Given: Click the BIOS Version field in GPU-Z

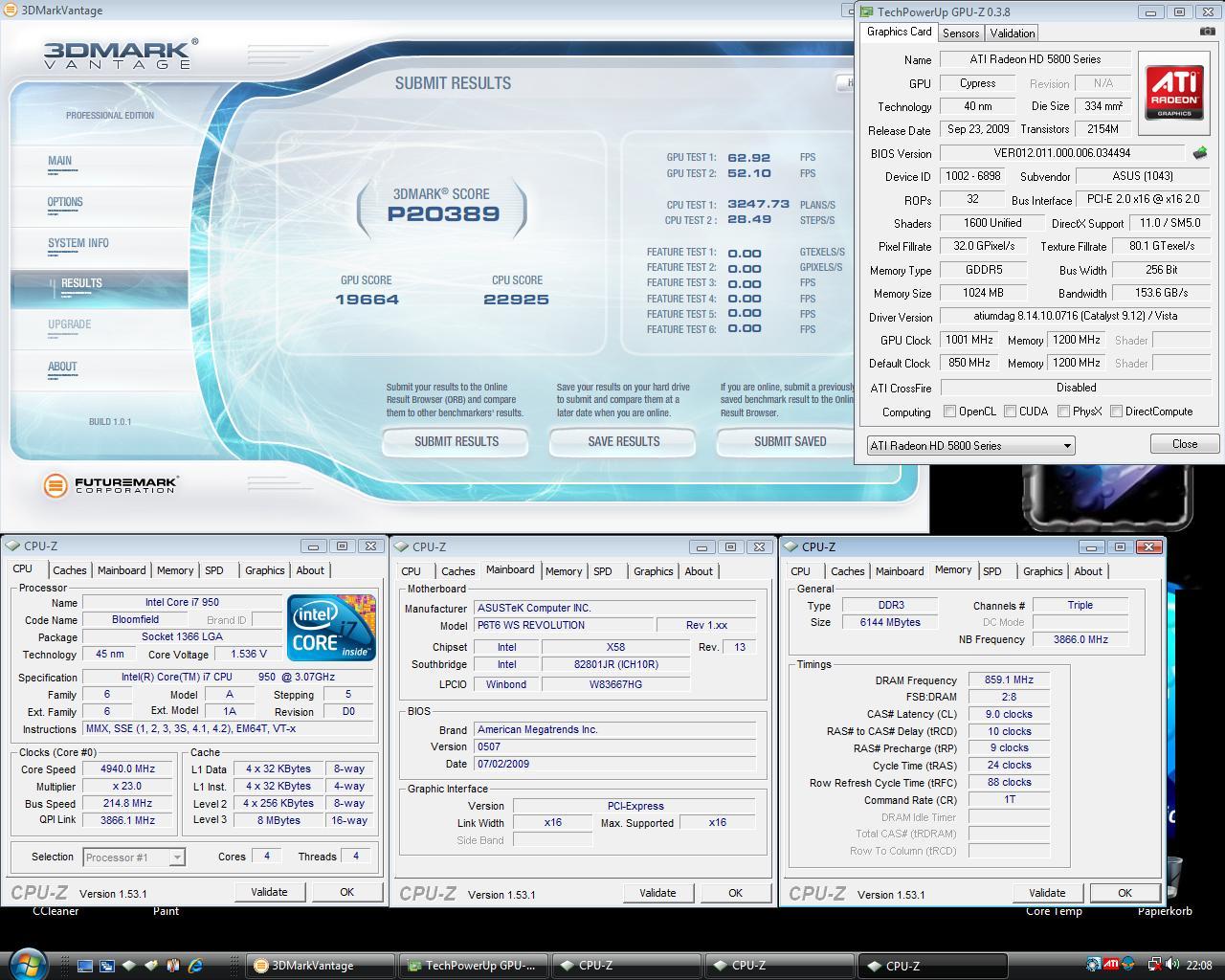Looking at the screenshot, I should tap(1062, 153).
